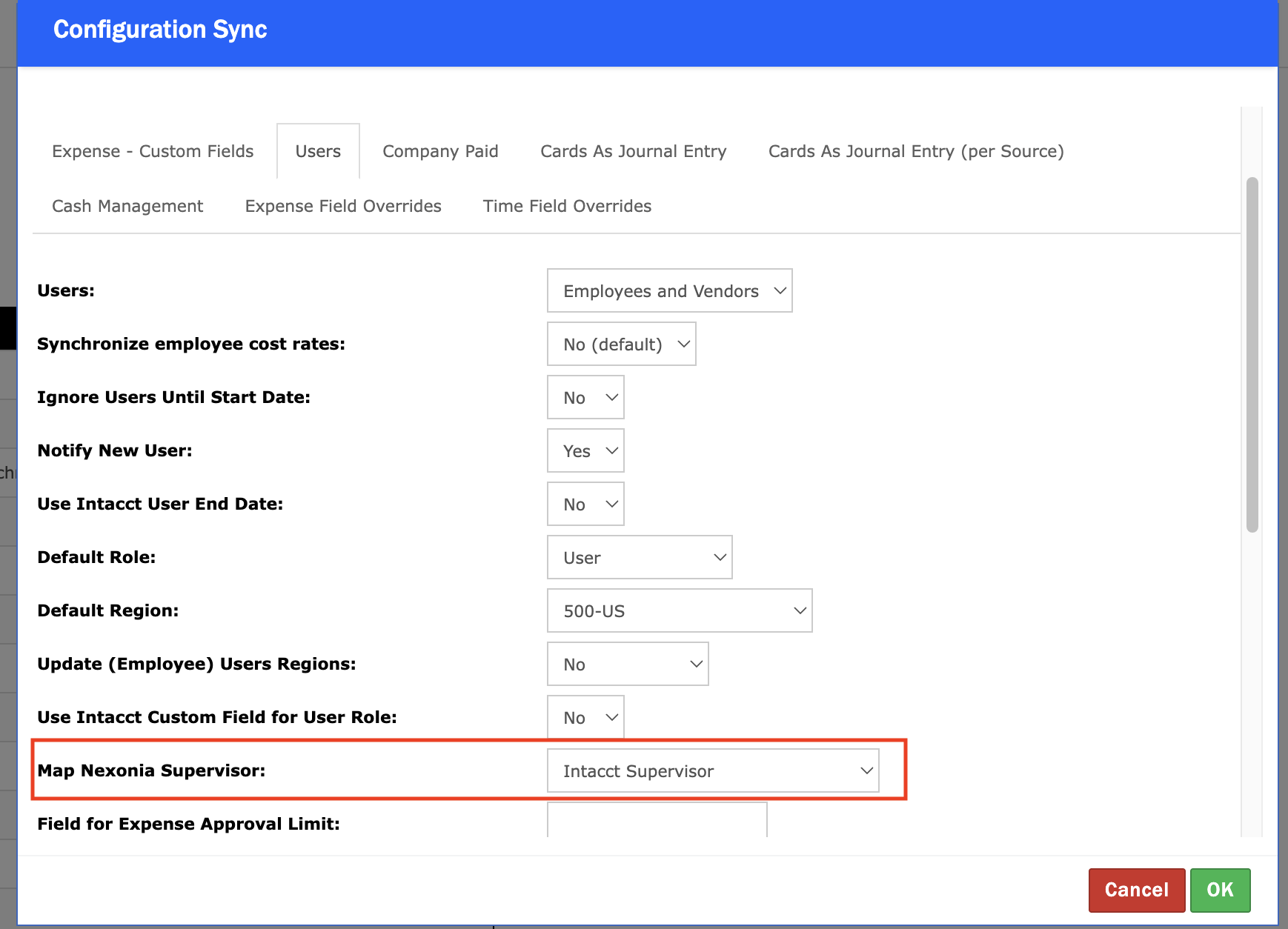
Task: Go to the Company Paid tab
Action: 440,151
